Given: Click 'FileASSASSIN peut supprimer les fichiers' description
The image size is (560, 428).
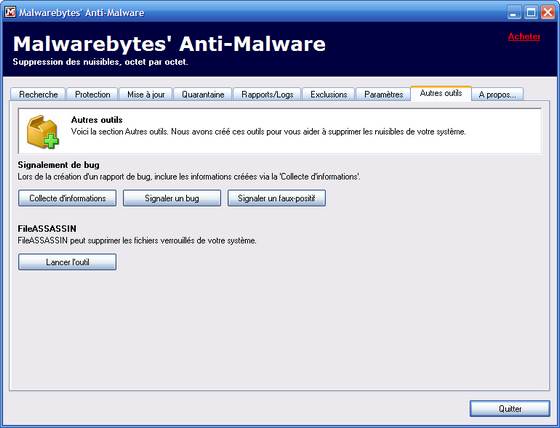Looking at the screenshot, I should tap(137, 241).
